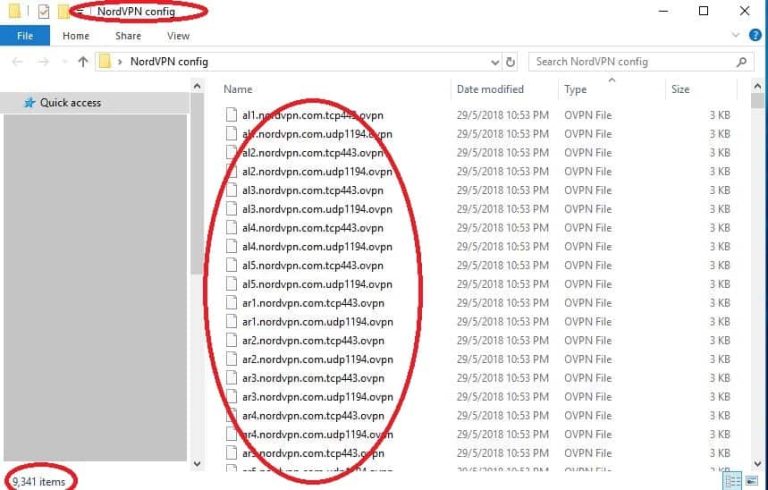Switch to details view in status bar

(731, 481)
